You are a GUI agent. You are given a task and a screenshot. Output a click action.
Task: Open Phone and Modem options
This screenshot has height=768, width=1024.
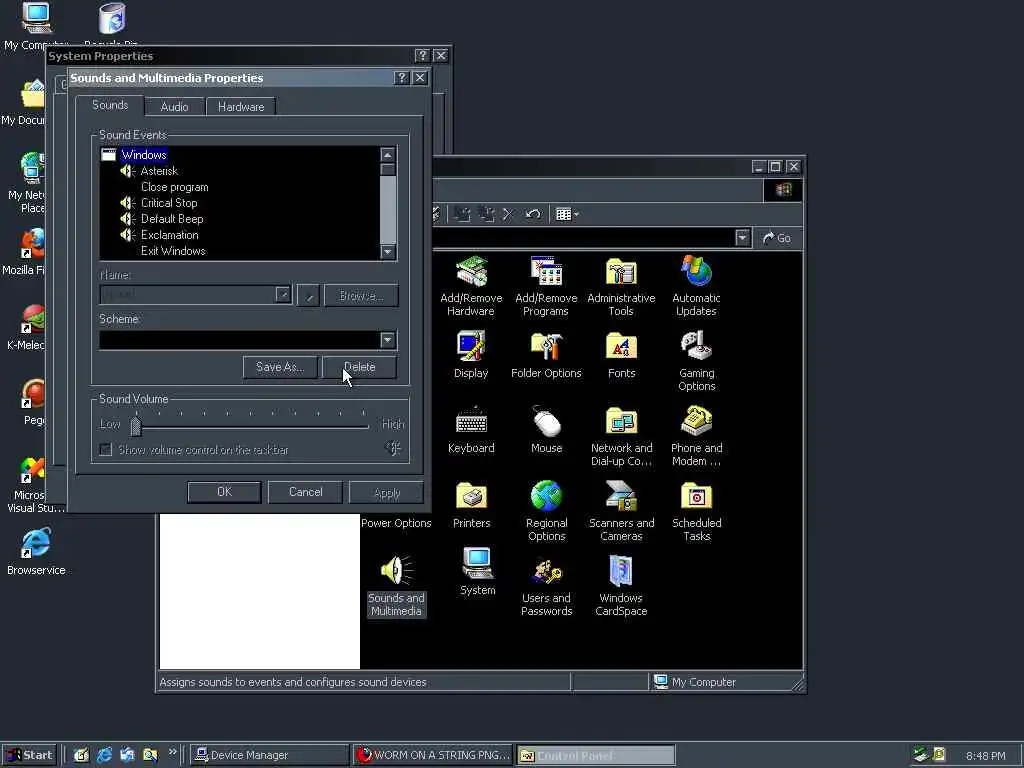[x=696, y=436]
